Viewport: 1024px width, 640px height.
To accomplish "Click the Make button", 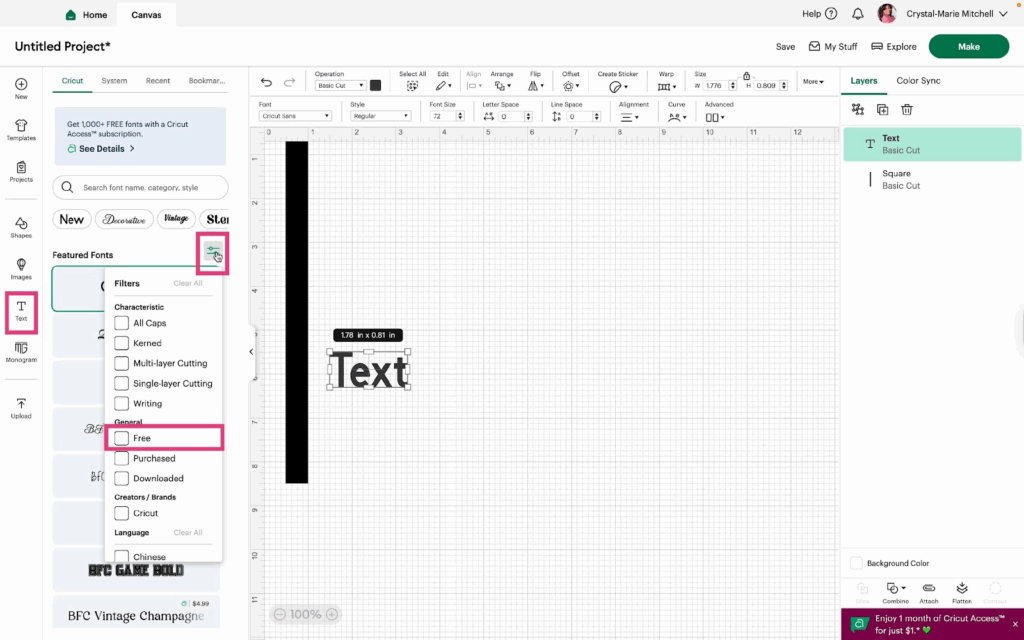I will (x=969, y=46).
